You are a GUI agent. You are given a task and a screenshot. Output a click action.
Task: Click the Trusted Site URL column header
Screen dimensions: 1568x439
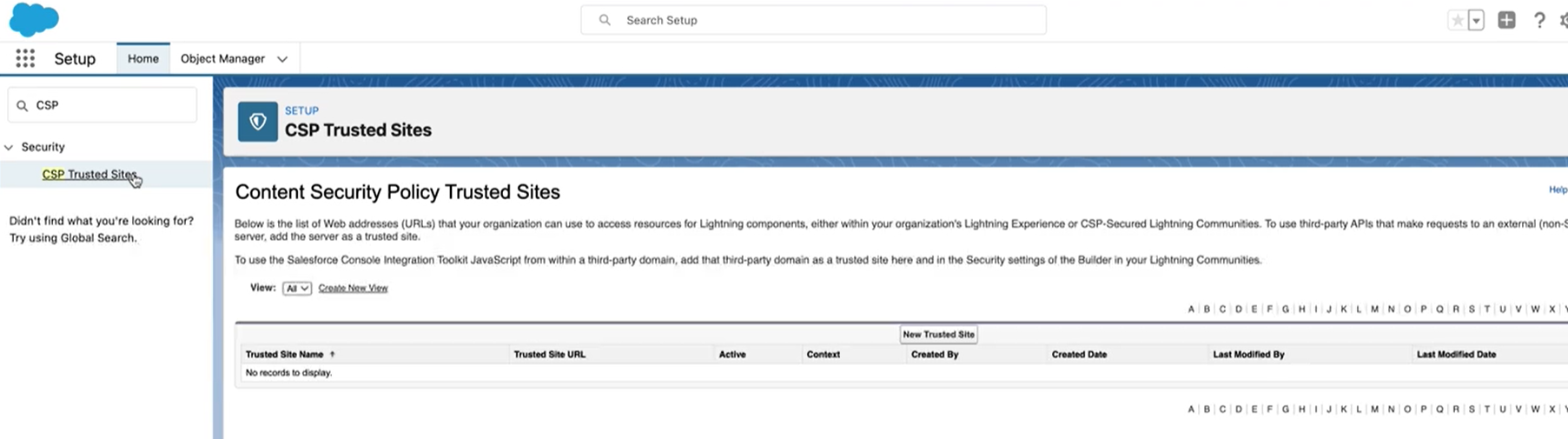click(x=550, y=355)
